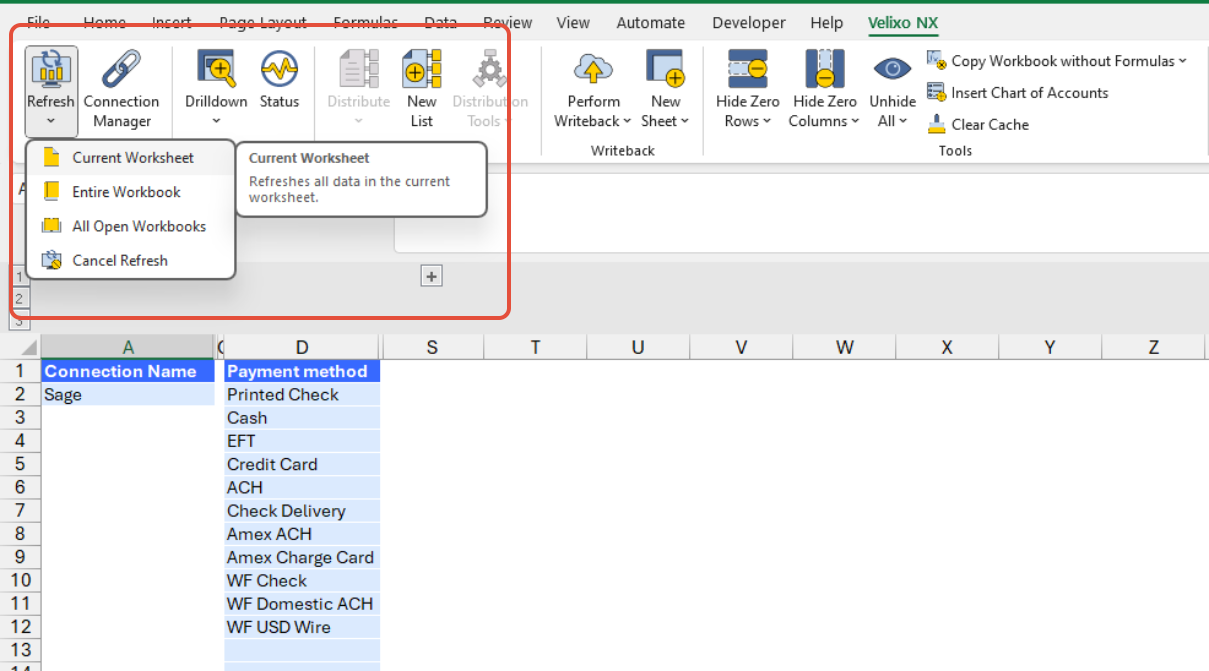Select column D header
The image size is (1209, 671).
(x=302, y=347)
